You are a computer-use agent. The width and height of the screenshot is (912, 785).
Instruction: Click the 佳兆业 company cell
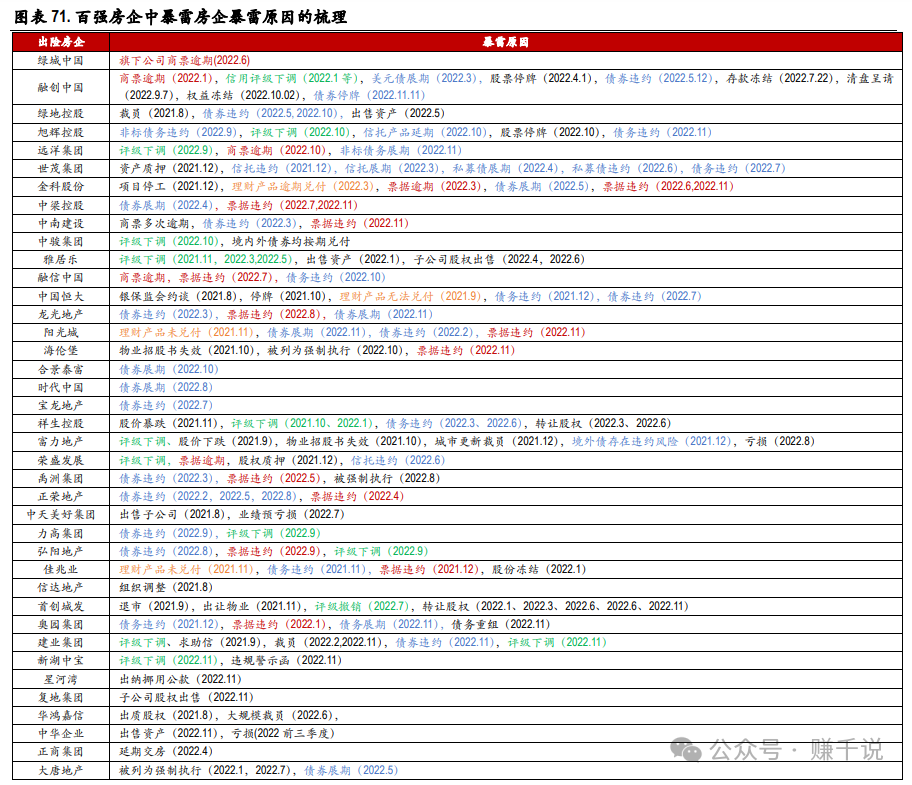point(61,569)
